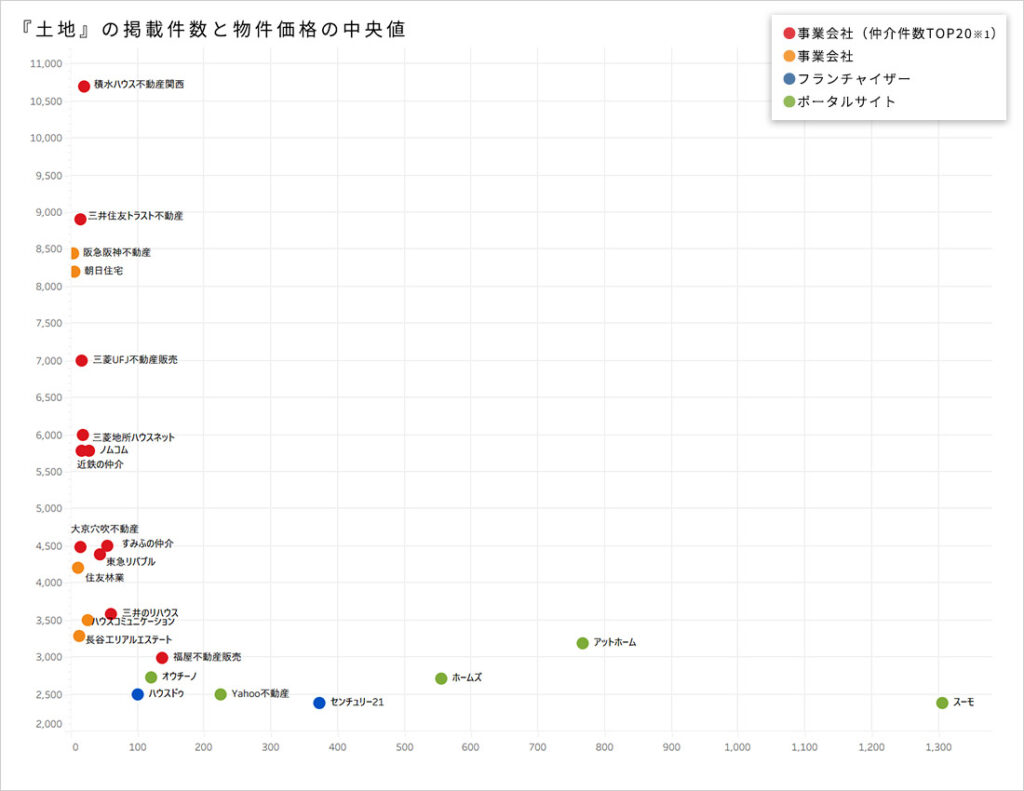Click the 住友林業 orange data point

(78, 568)
